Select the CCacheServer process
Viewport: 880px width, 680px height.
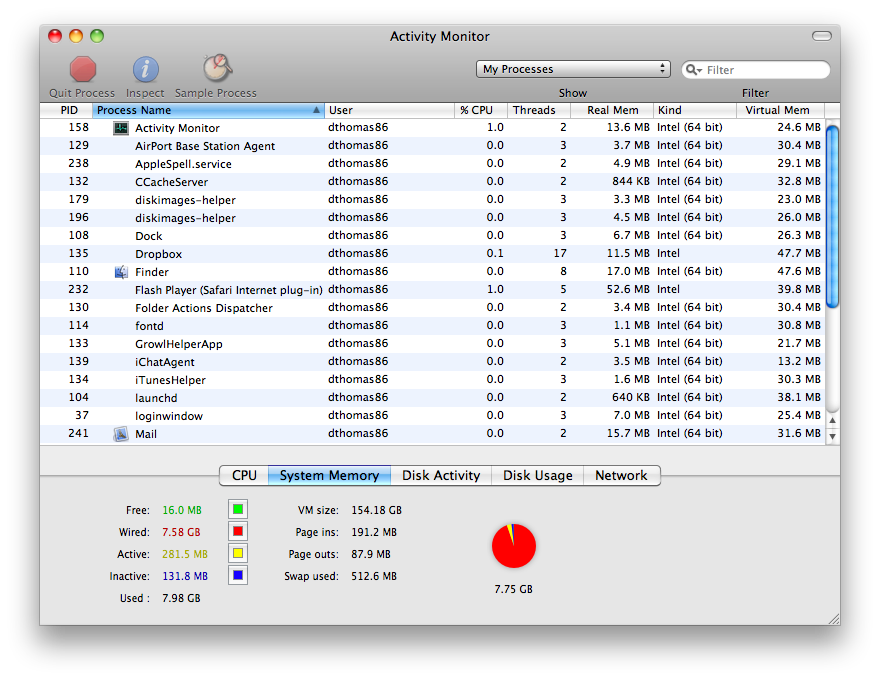tap(433, 182)
